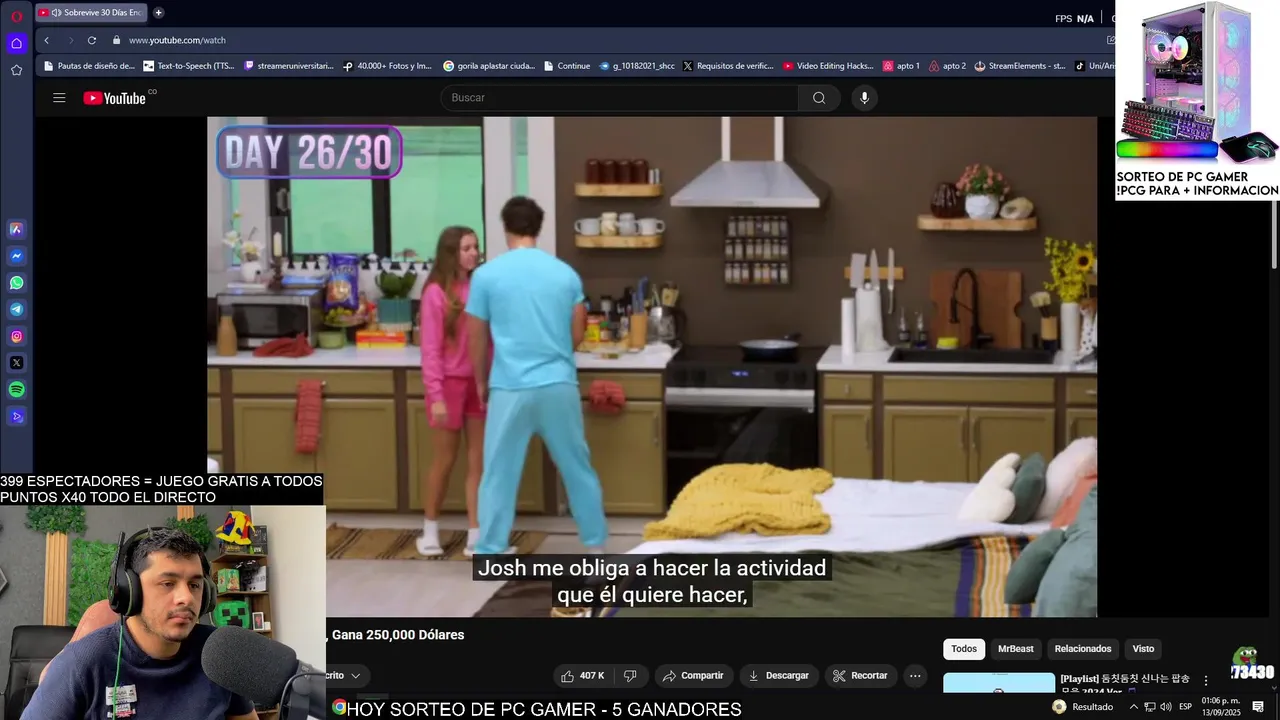Start voice search with microphone
Viewport: 1280px width, 720px height.
pyautogui.click(x=865, y=98)
